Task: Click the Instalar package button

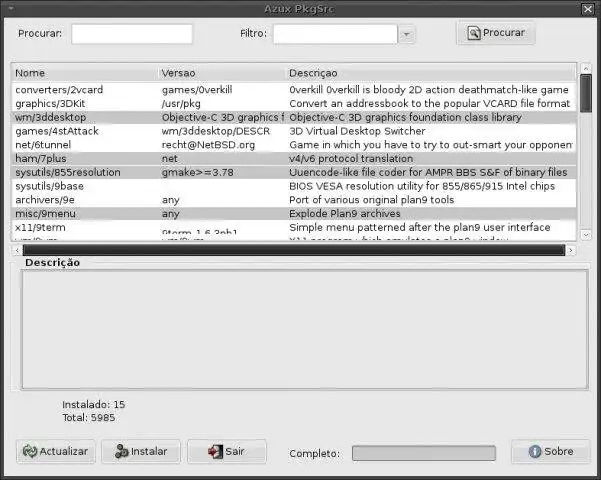Action: tap(141, 451)
